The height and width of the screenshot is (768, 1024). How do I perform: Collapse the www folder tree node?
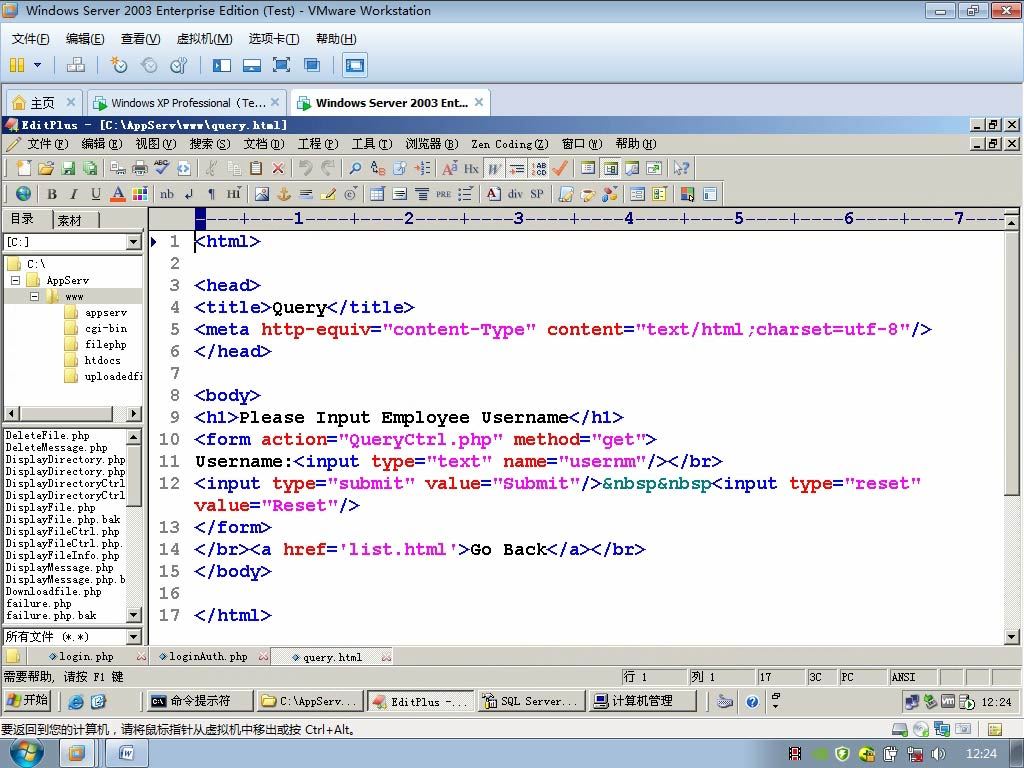pyautogui.click(x=35, y=296)
